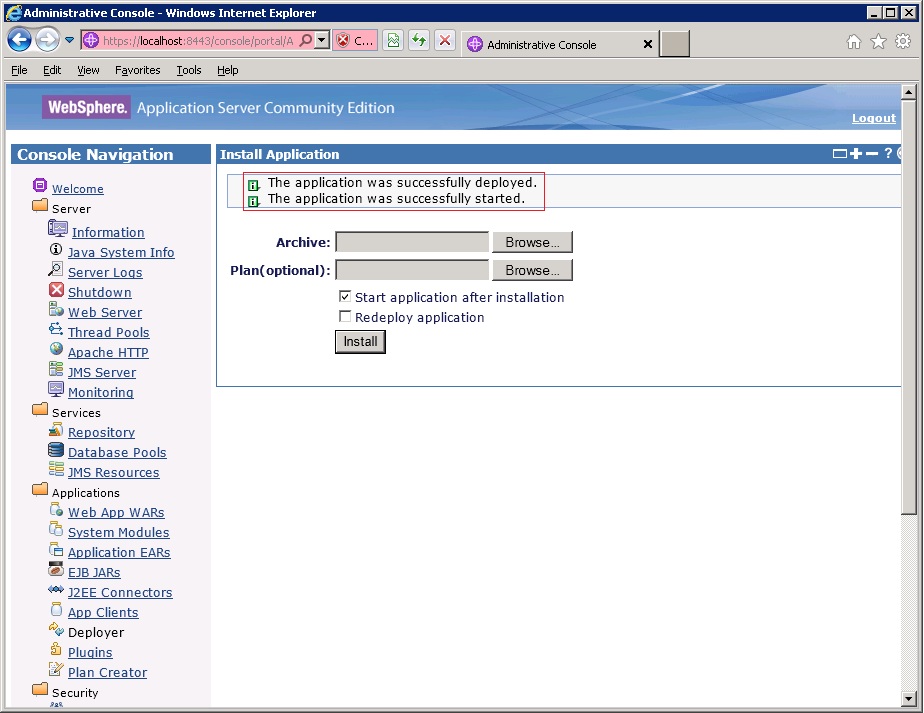Click the Monitoring icon
The width and height of the screenshot is (924, 713).
(x=56, y=389)
